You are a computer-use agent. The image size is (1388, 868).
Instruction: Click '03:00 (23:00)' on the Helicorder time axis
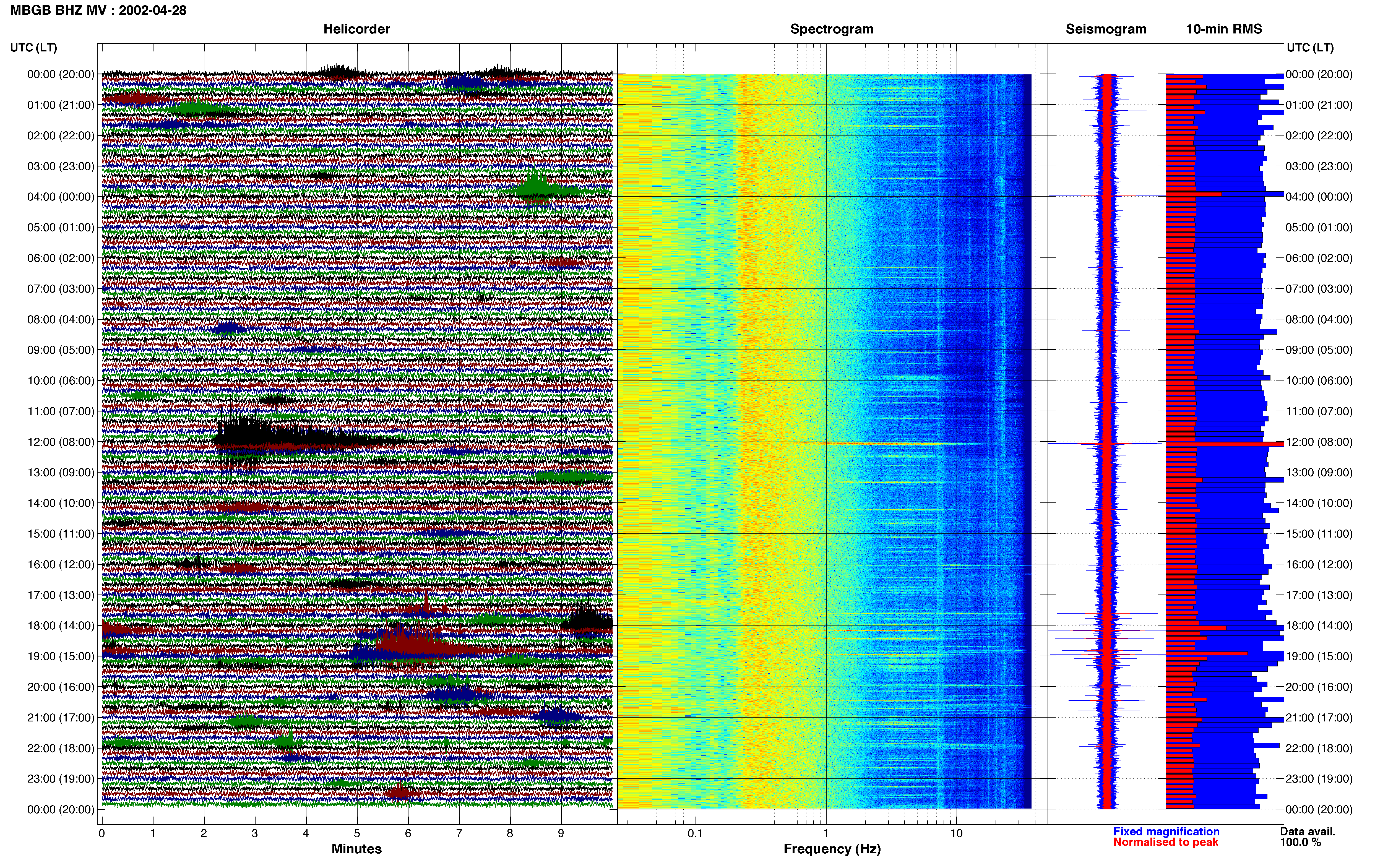tap(61, 166)
